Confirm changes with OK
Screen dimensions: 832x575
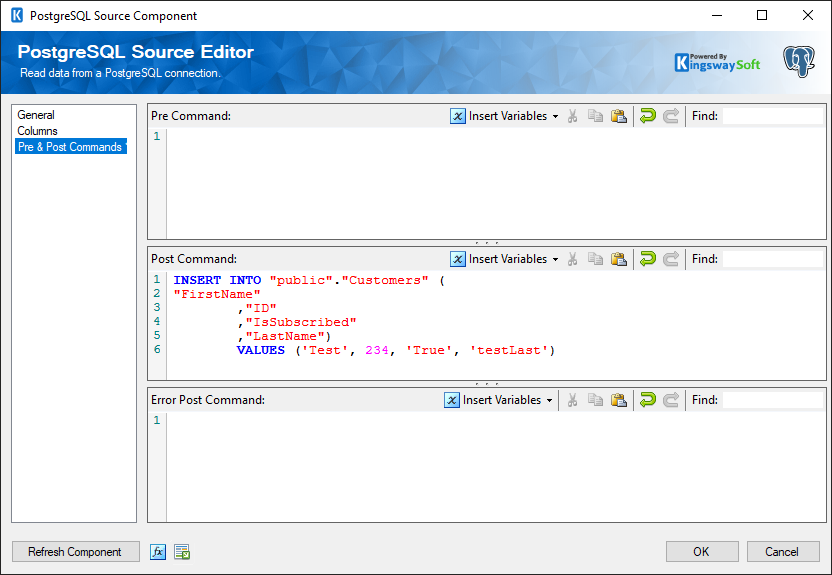click(702, 552)
